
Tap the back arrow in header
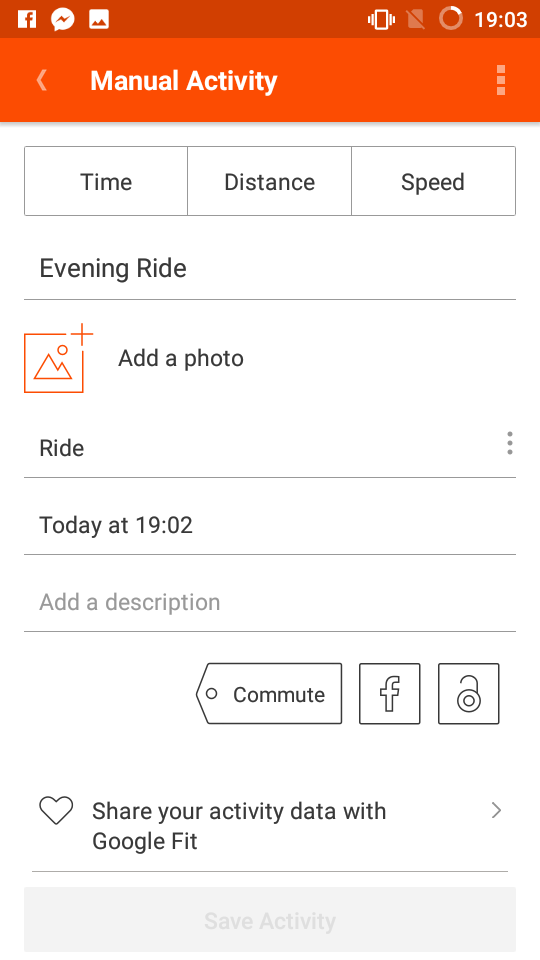pyautogui.click(x=42, y=80)
